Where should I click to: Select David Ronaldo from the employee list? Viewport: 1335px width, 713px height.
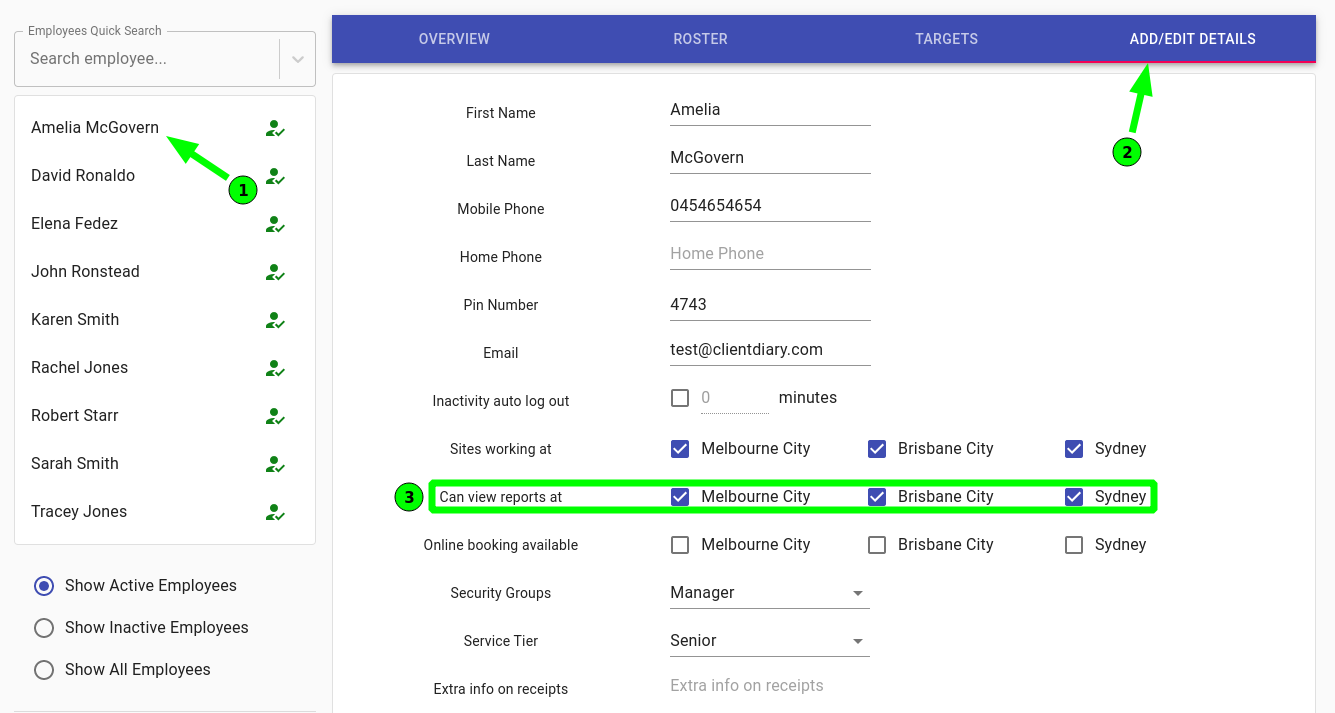tap(83, 176)
